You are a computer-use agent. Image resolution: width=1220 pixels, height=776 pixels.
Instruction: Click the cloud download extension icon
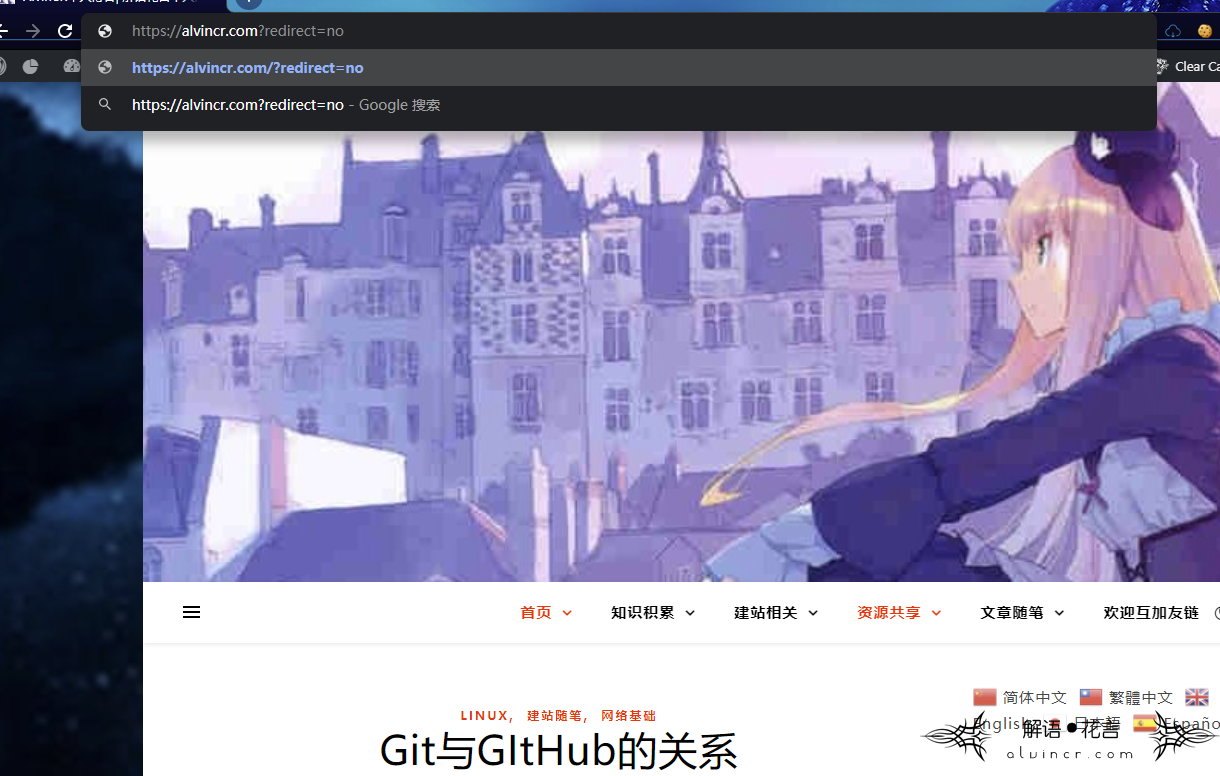click(1173, 31)
